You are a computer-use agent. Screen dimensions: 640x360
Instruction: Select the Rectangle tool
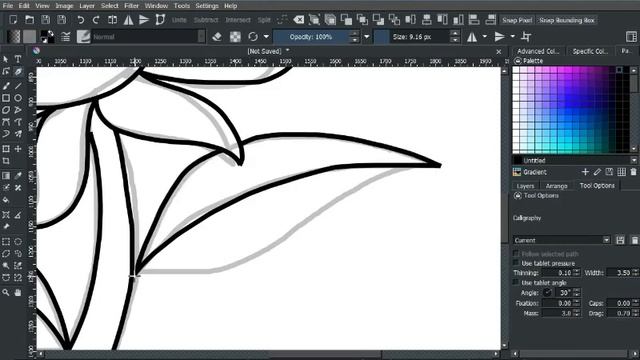click(x=6, y=98)
